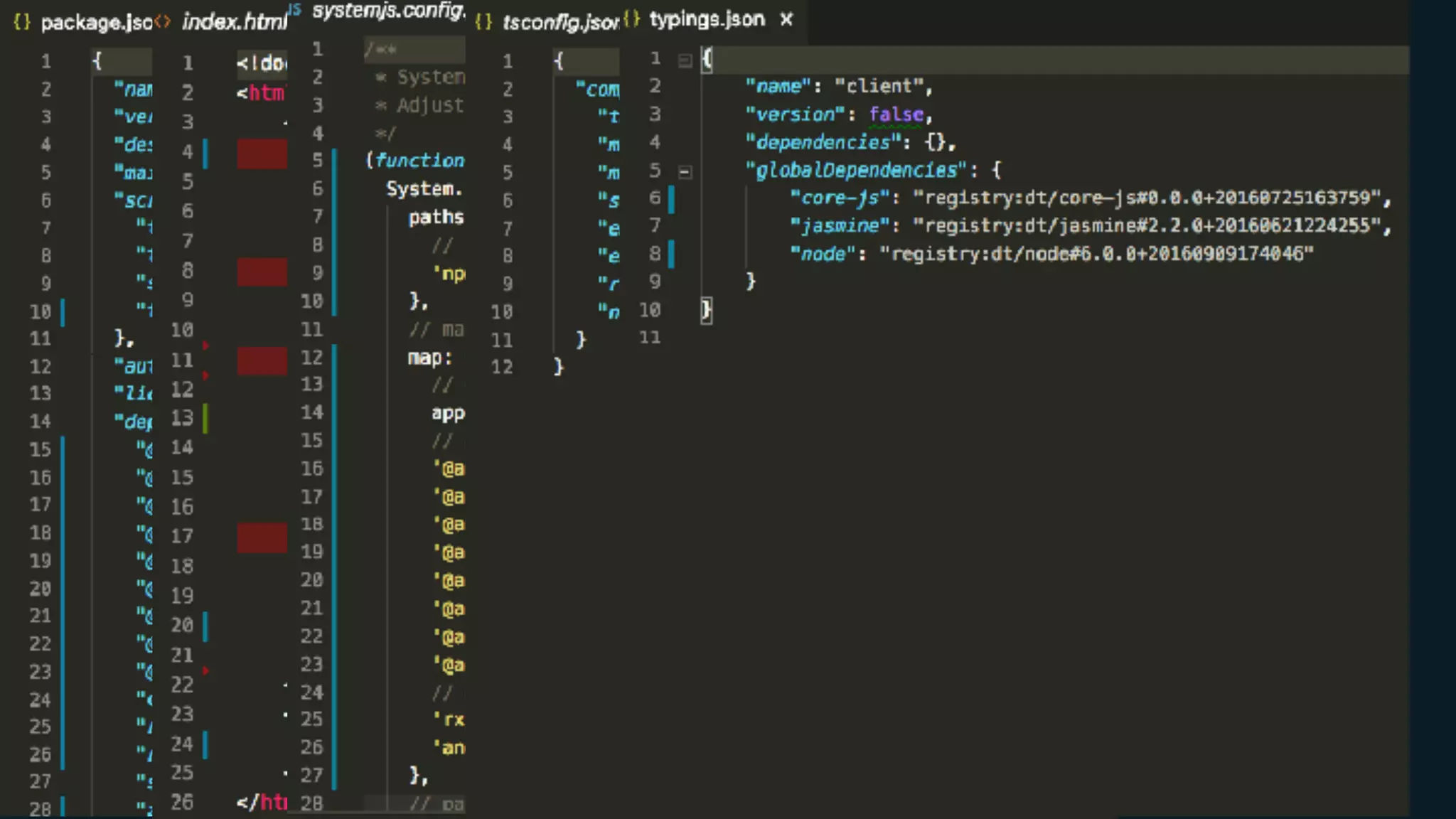Click the "core-js" key
The image size is (1456, 819).
click(840, 198)
